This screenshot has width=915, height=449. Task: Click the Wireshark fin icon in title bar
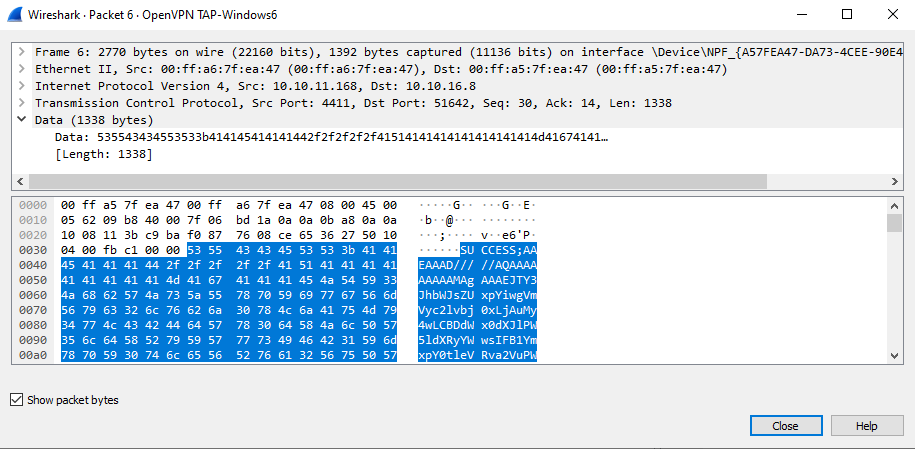(15, 15)
